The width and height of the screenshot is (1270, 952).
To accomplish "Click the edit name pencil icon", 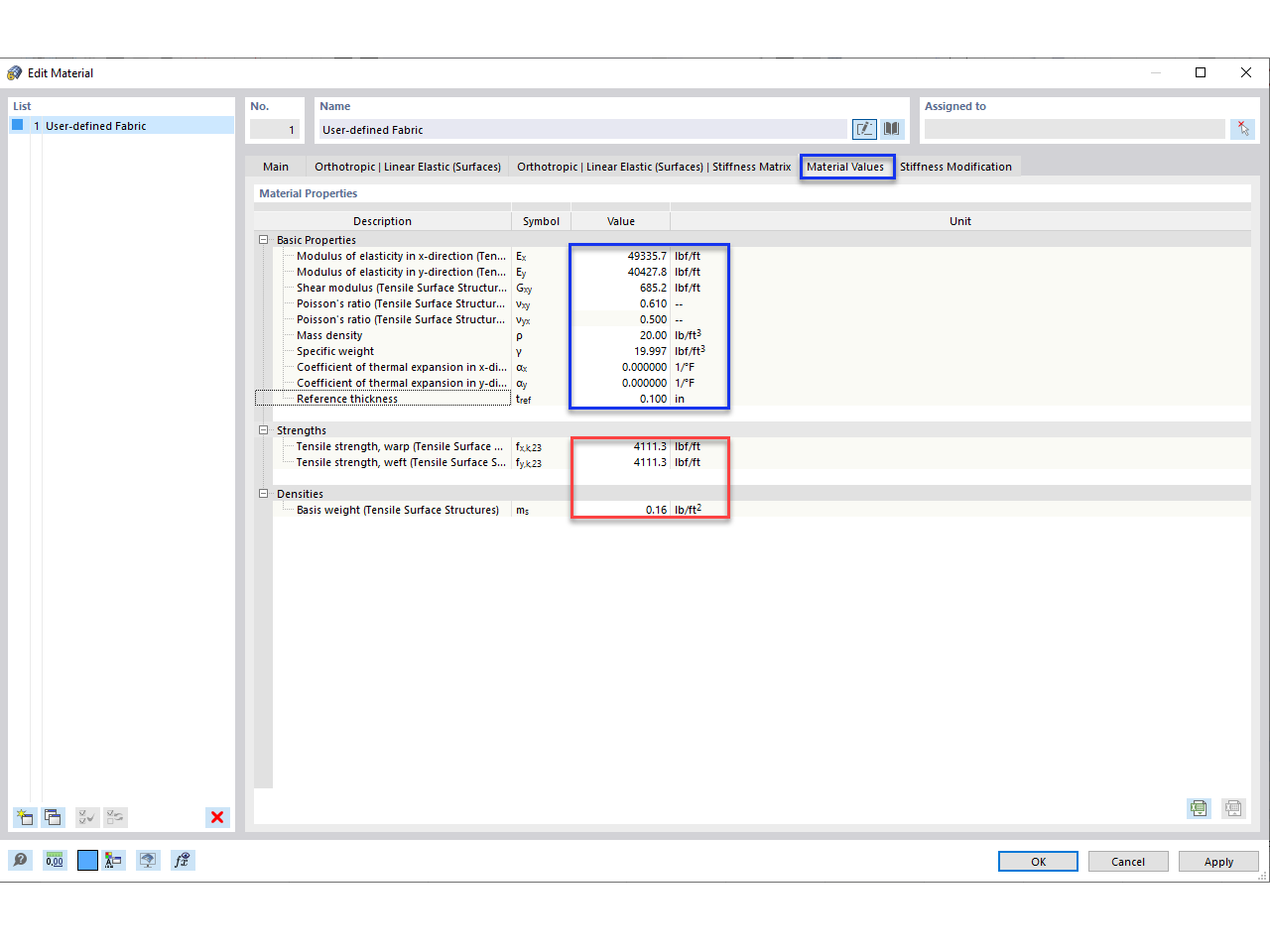I will (x=864, y=129).
